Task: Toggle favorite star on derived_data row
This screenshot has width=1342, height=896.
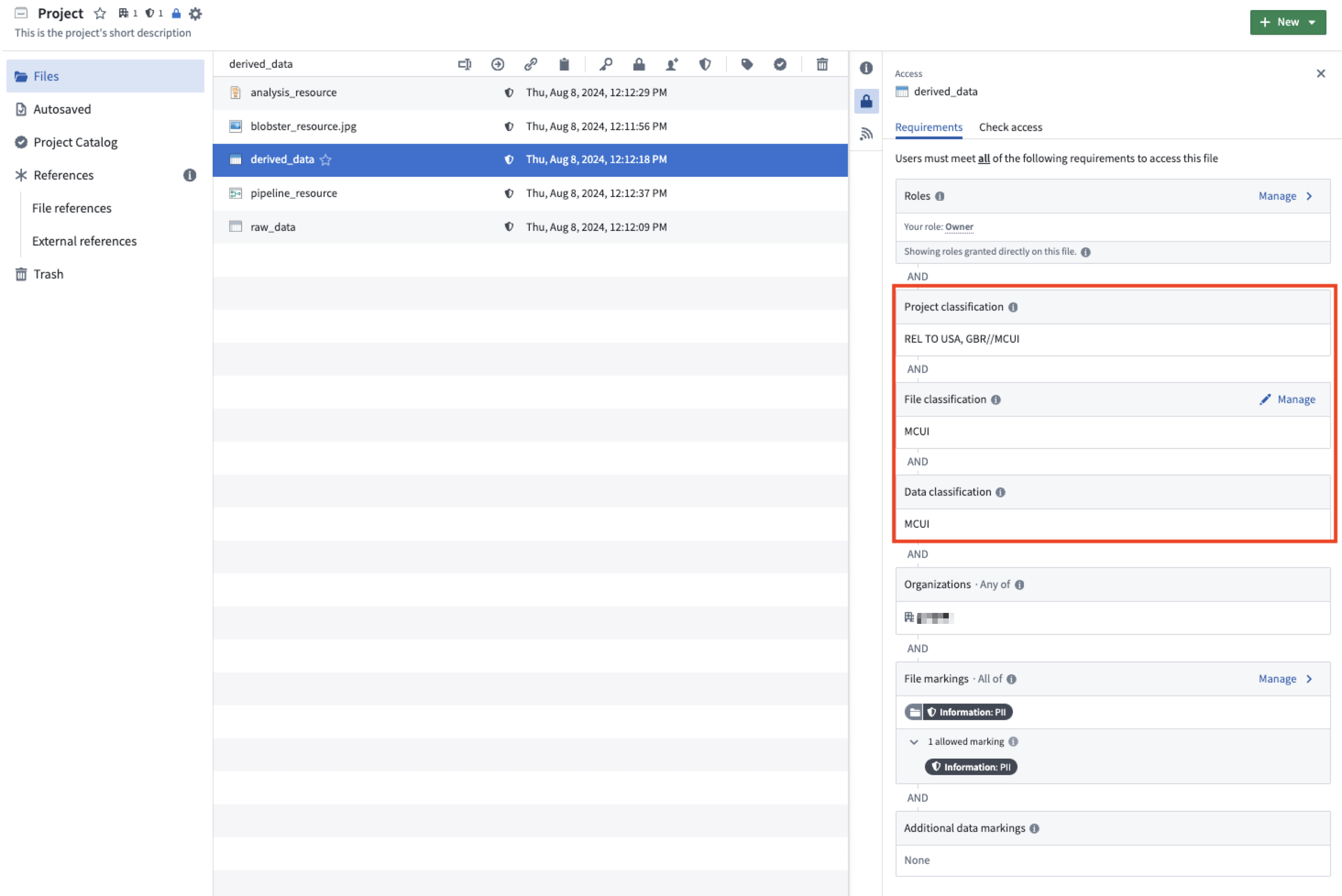Action: point(325,159)
